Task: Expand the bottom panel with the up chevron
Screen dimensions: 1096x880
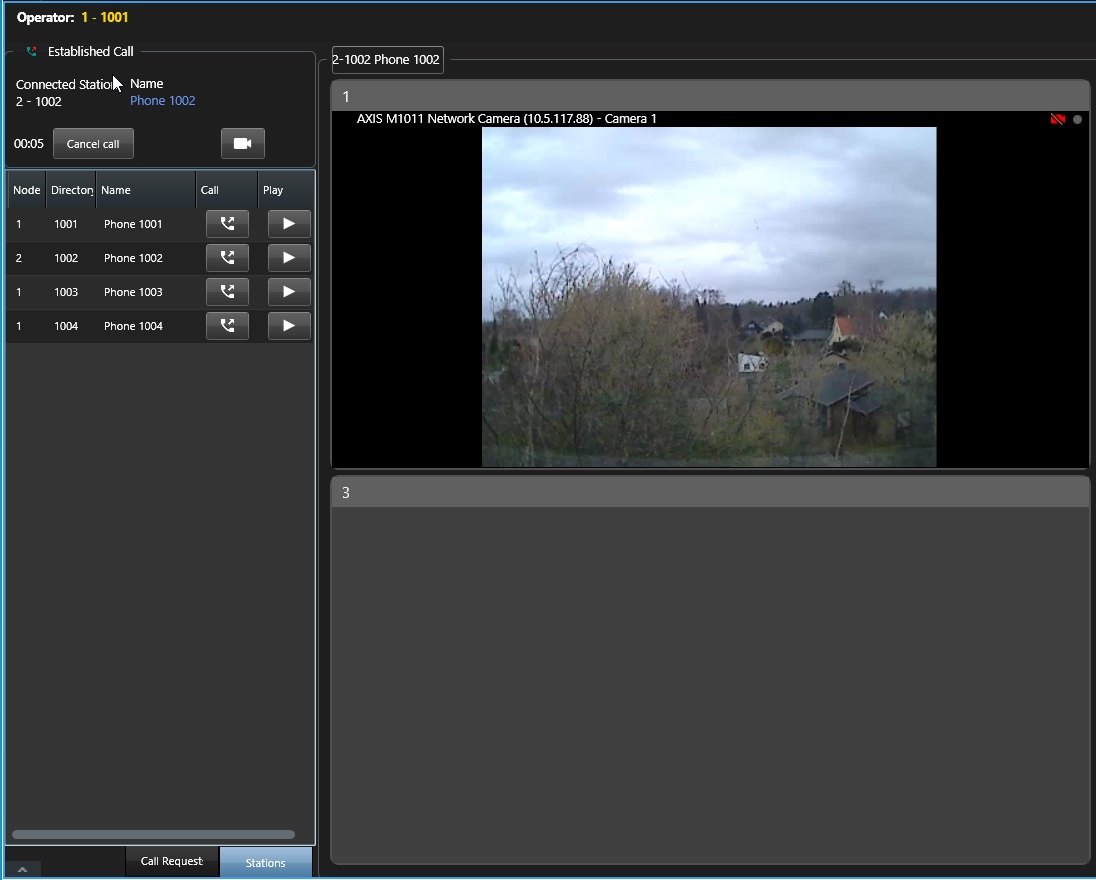Action: click(x=23, y=869)
